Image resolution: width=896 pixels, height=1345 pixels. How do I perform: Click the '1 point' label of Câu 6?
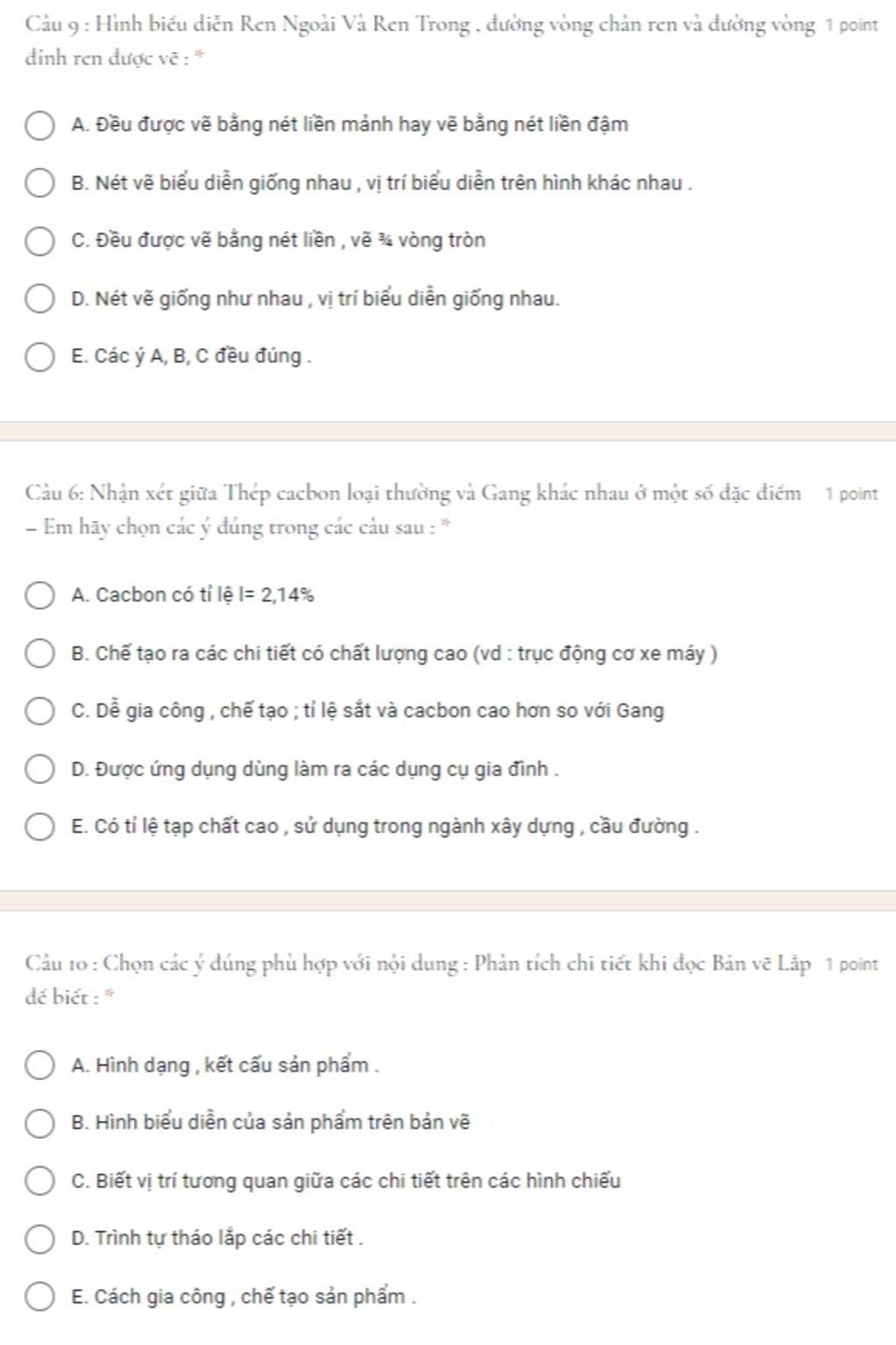point(850,494)
